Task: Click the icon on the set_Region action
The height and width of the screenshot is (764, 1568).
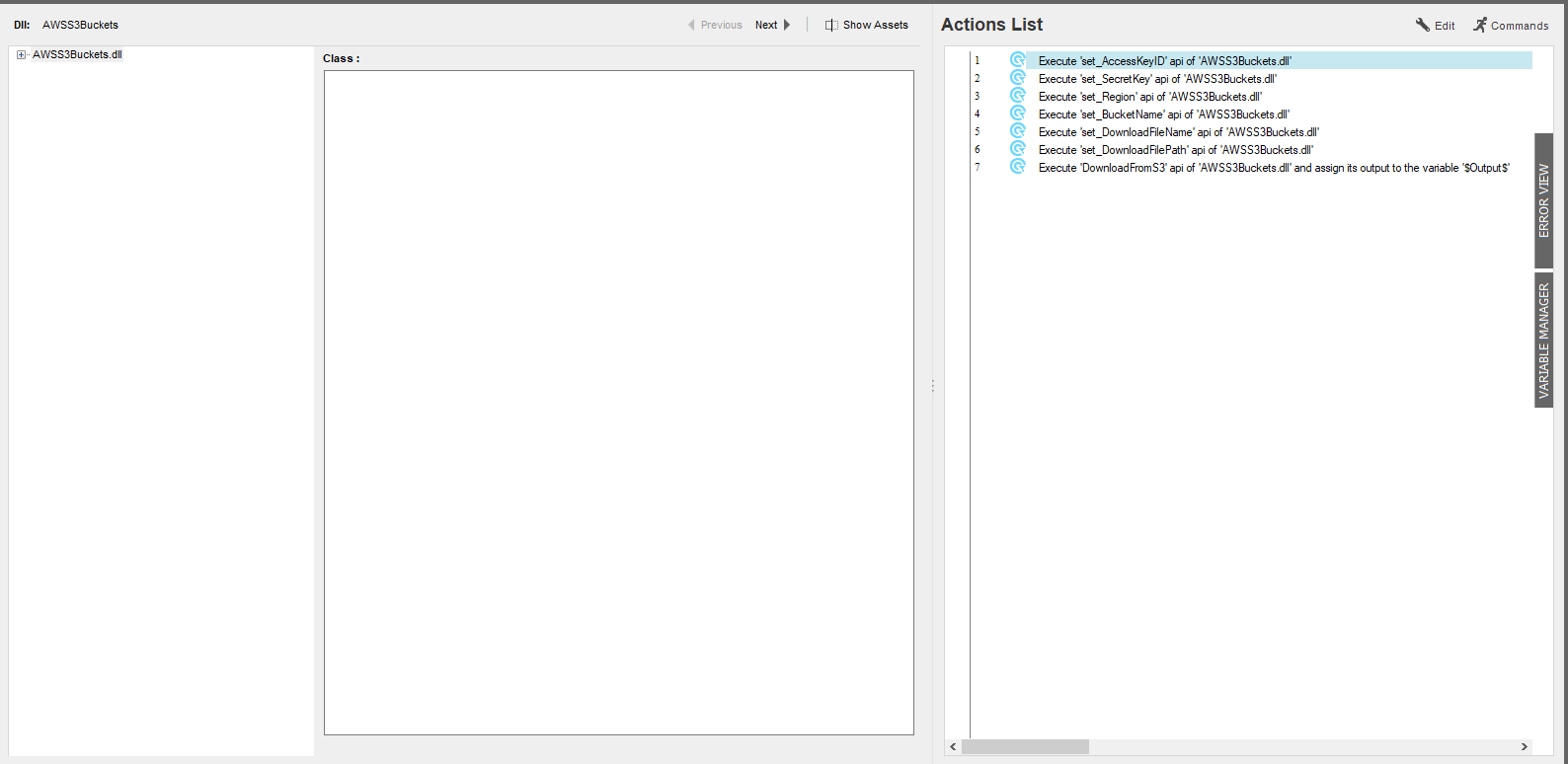Action: coord(1018,96)
